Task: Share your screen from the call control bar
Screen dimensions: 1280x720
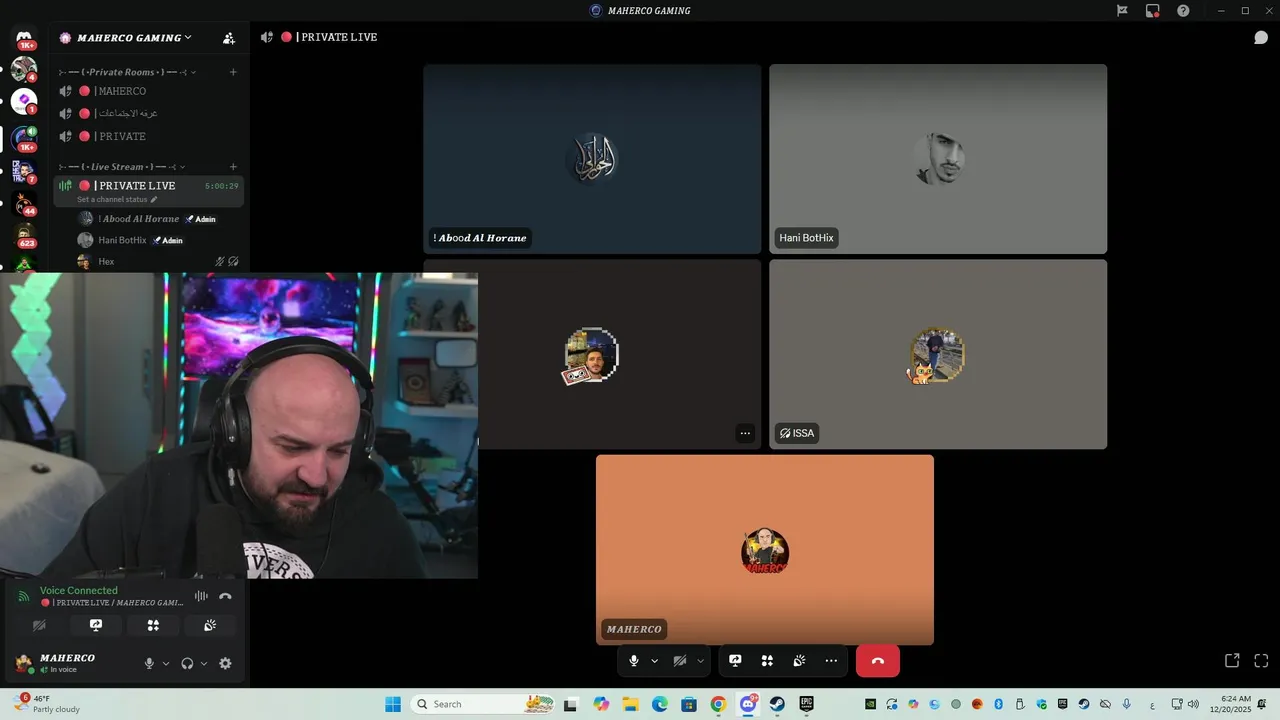Action: (x=735, y=661)
